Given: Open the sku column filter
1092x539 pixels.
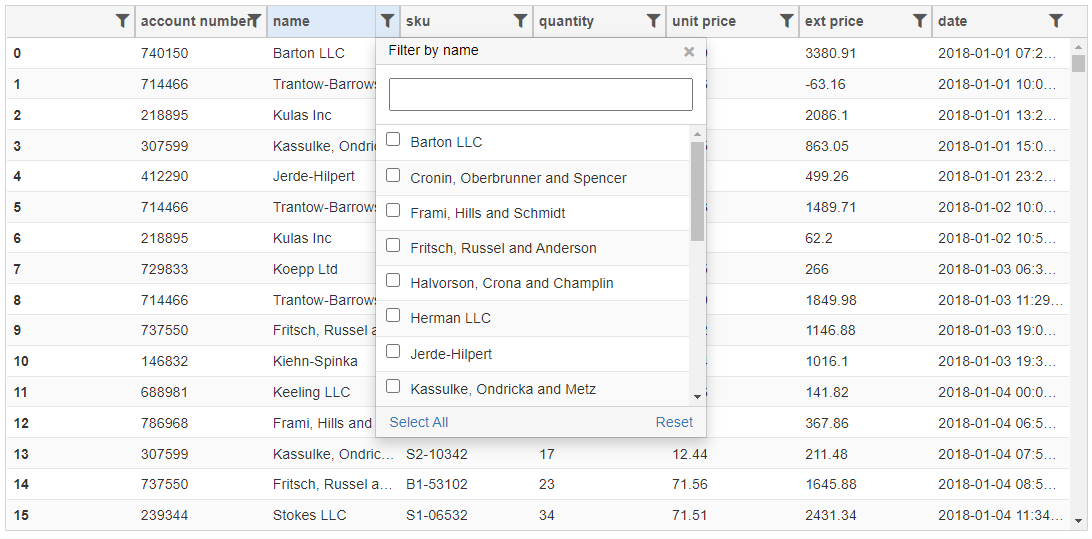Looking at the screenshot, I should pyautogui.click(x=521, y=21).
